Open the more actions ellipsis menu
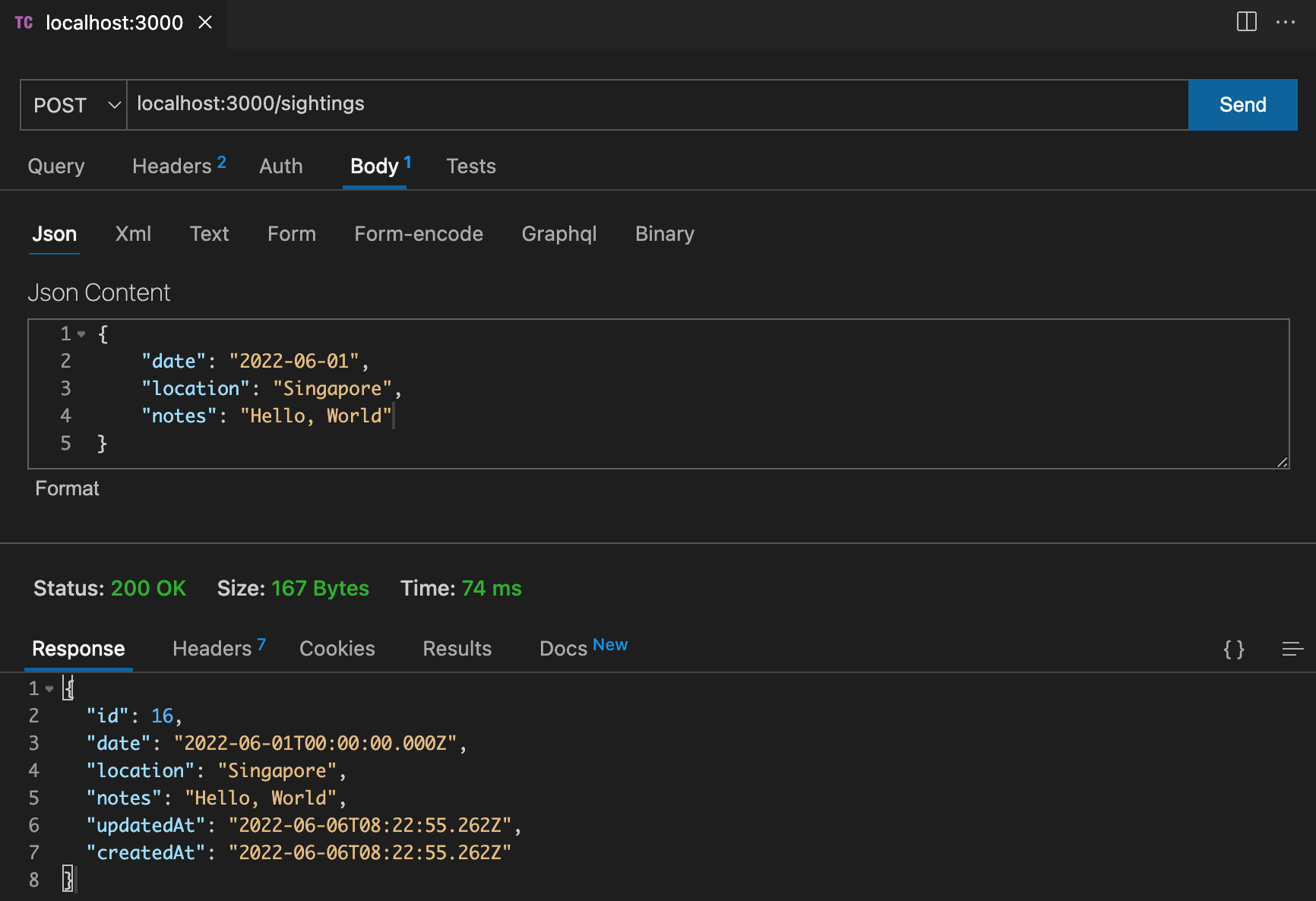 click(x=1286, y=22)
